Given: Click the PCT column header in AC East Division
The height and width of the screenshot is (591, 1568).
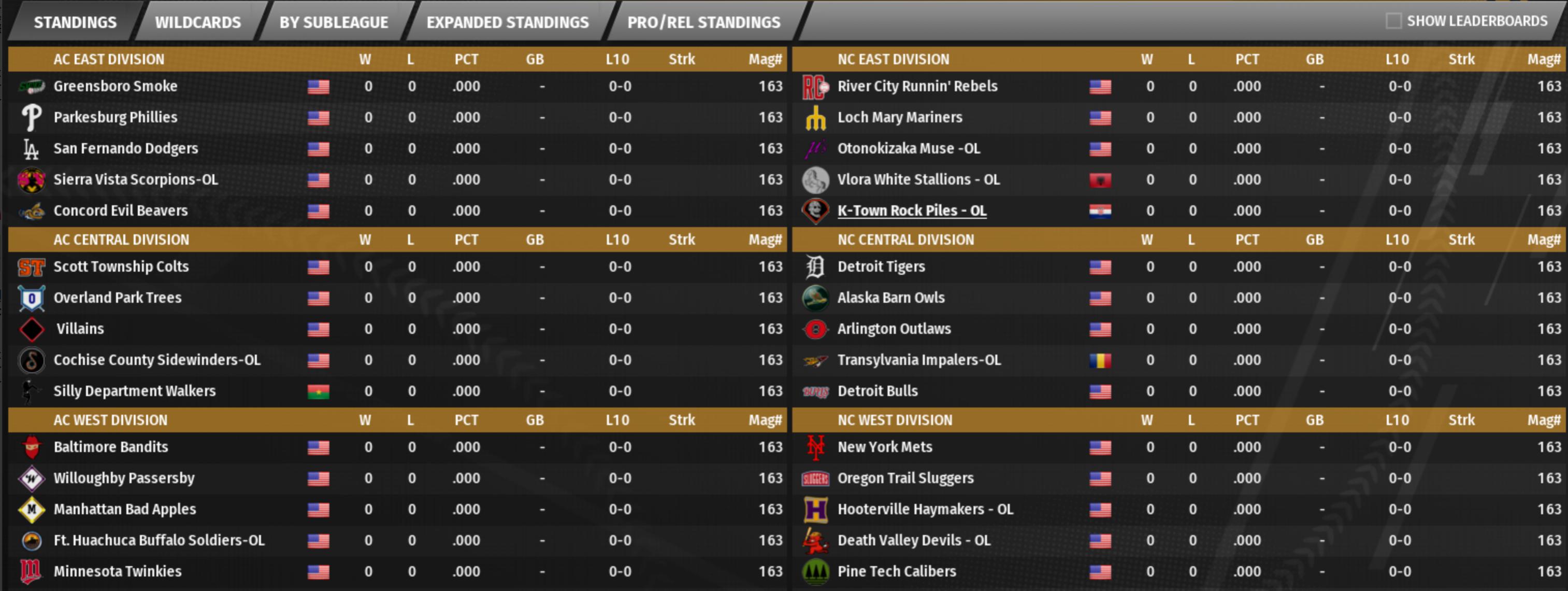Looking at the screenshot, I should pos(466,59).
